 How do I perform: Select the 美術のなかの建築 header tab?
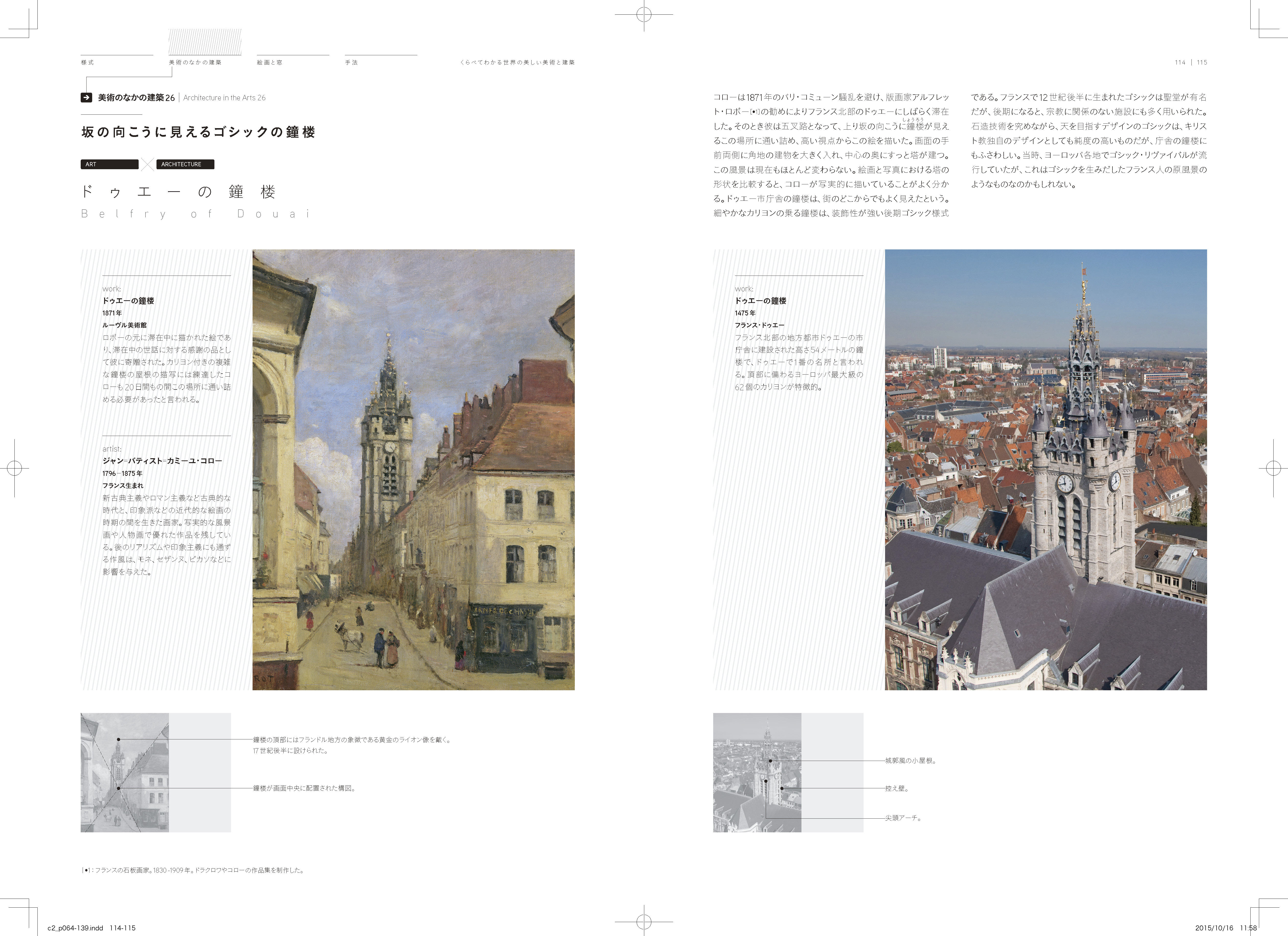coord(195,63)
